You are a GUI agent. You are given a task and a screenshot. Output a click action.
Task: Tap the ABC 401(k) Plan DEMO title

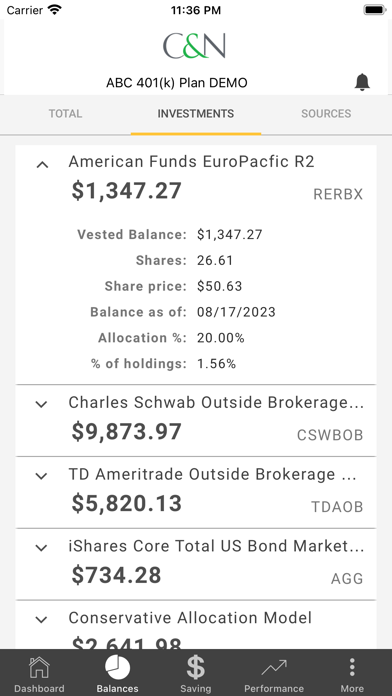click(x=177, y=83)
